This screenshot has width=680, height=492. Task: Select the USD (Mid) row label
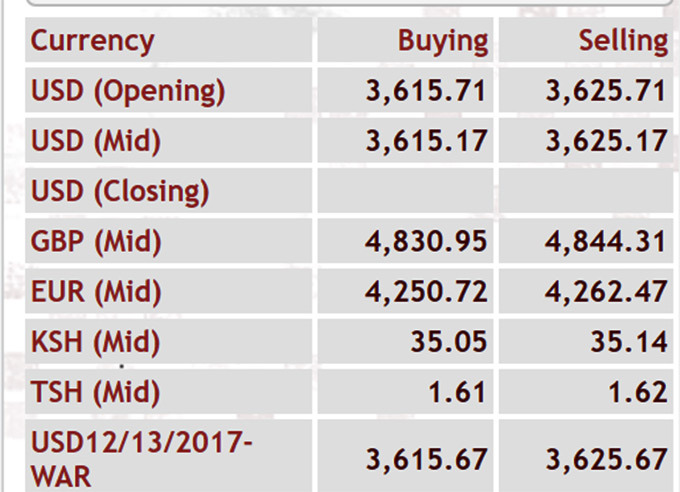pyautogui.click(x=96, y=141)
